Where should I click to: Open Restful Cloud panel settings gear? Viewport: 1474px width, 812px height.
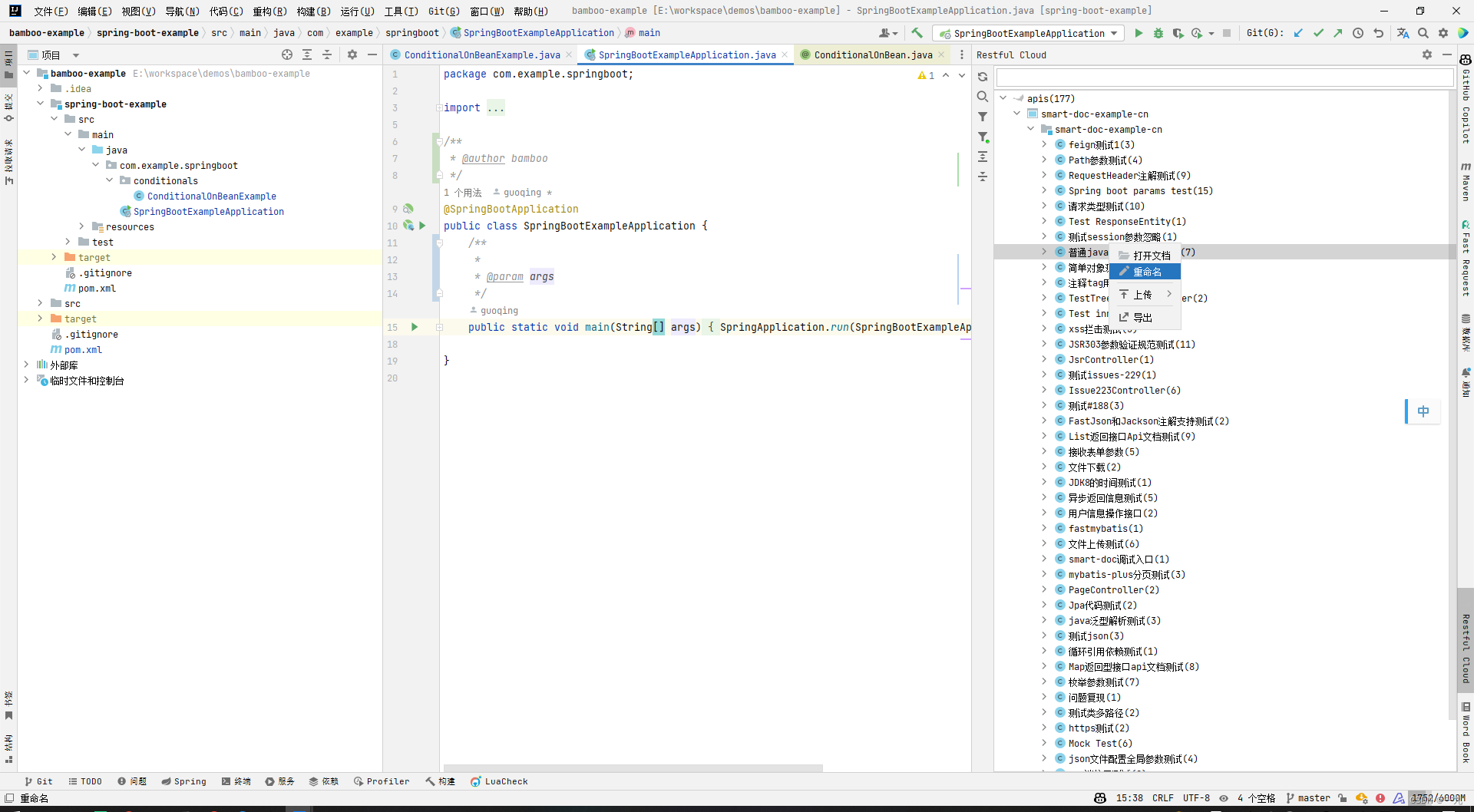(1427, 54)
